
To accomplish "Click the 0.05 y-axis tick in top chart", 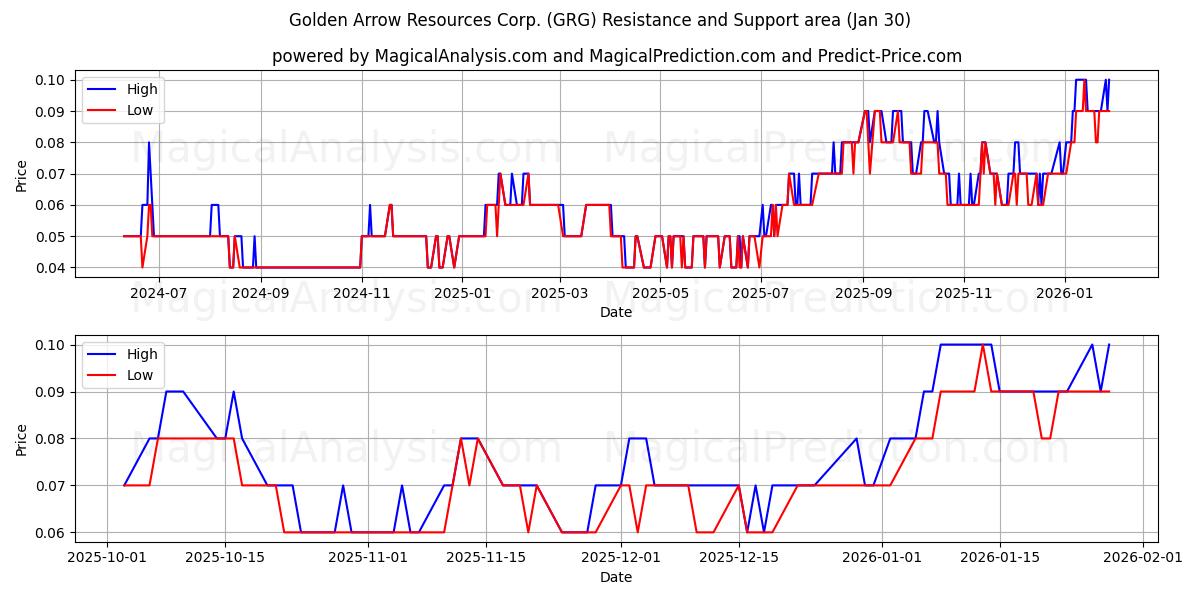I will 51,237.
